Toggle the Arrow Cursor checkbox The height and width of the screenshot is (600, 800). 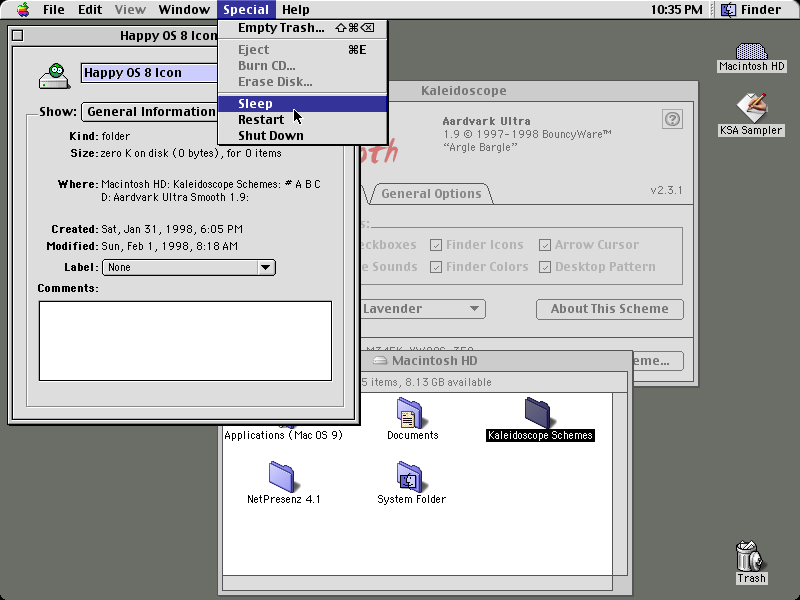pyautogui.click(x=545, y=245)
